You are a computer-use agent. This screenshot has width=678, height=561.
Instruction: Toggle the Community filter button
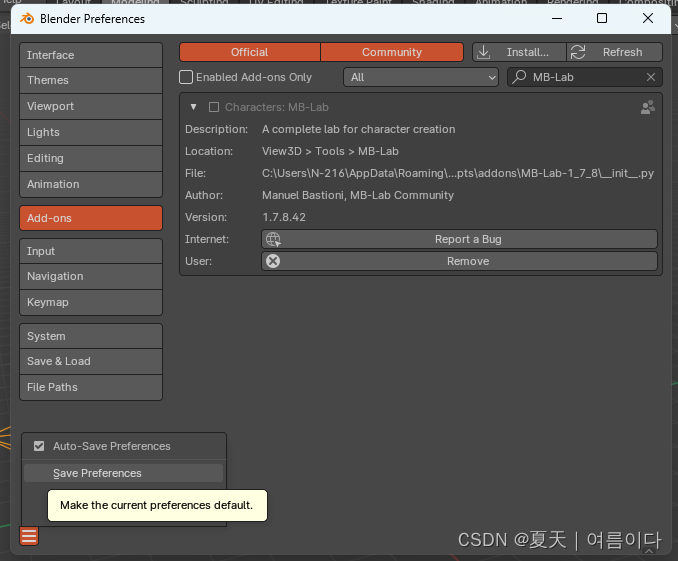(x=392, y=52)
